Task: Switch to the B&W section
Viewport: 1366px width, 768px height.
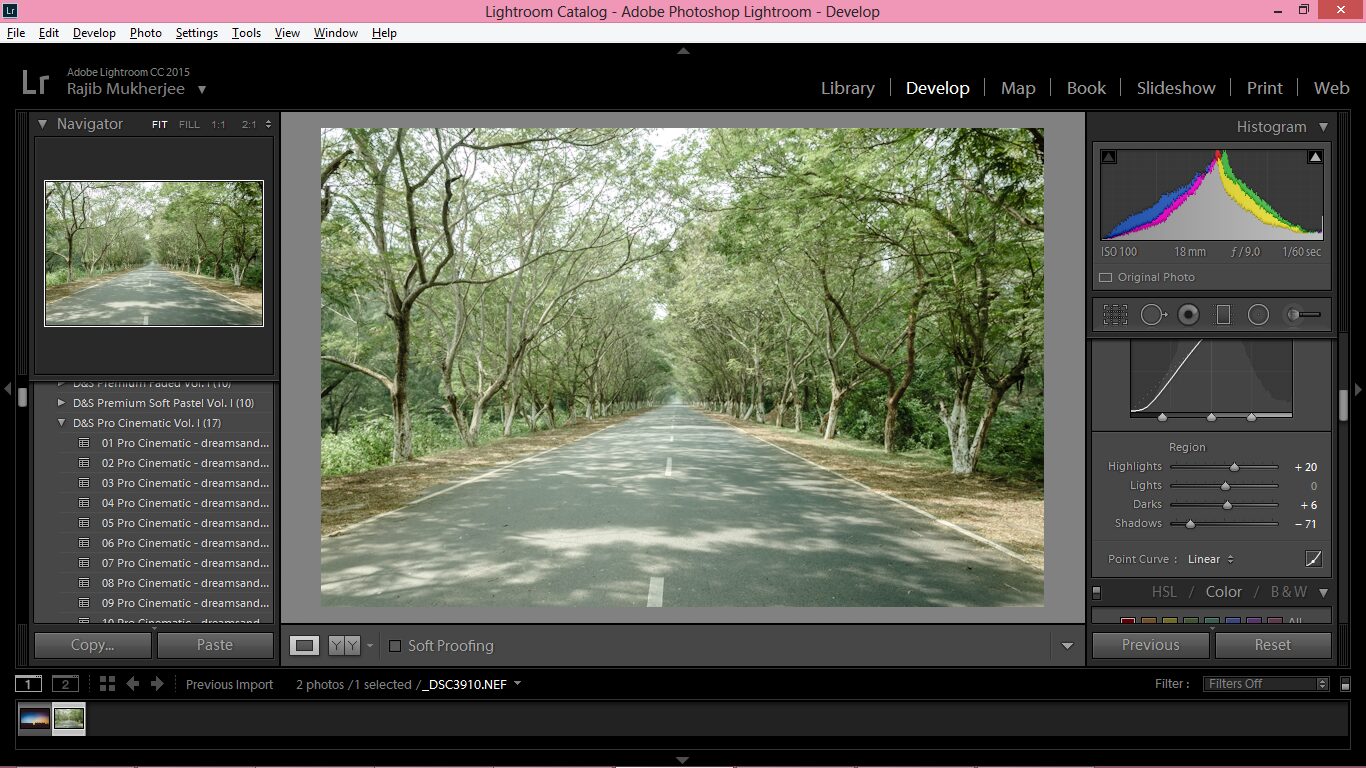Action: click(1289, 592)
